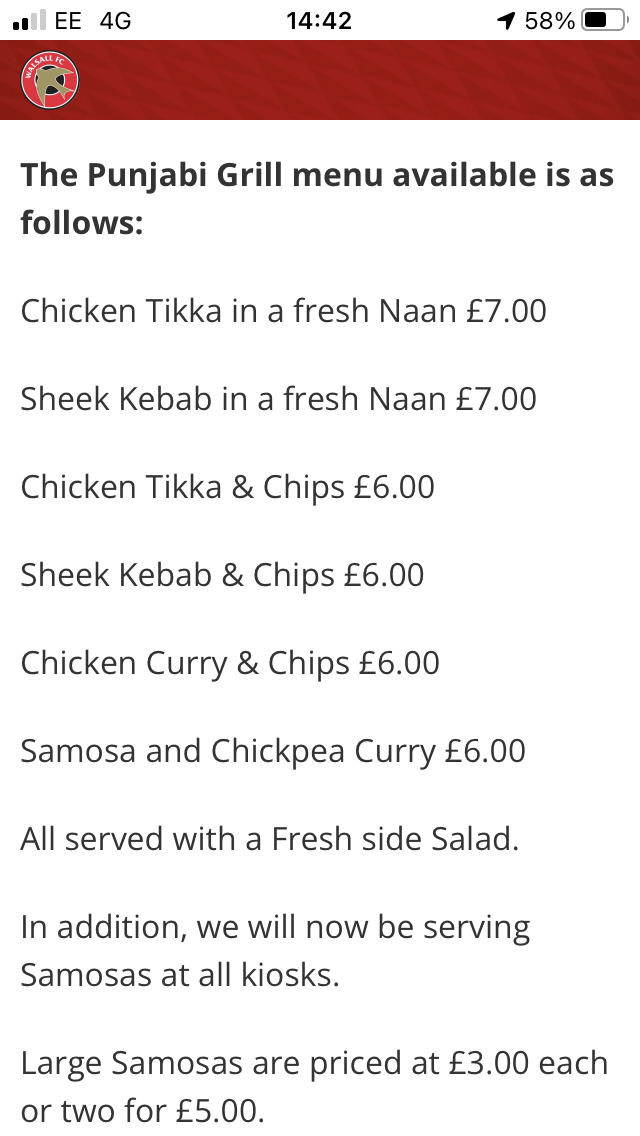The width and height of the screenshot is (640, 1136).
Task: Tap the £7.00 price beside Chicken Tikka Naan
Action: pyautogui.click(x=507, y=311)
